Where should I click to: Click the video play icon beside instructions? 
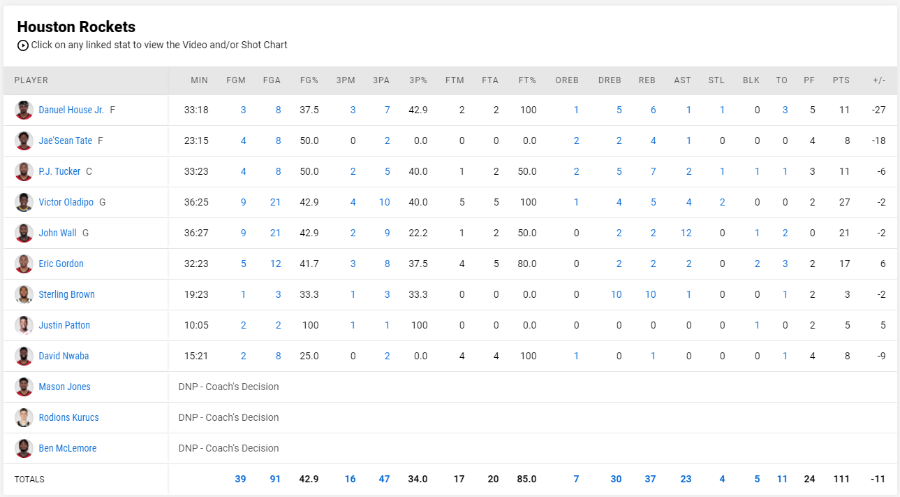point(22,45)
